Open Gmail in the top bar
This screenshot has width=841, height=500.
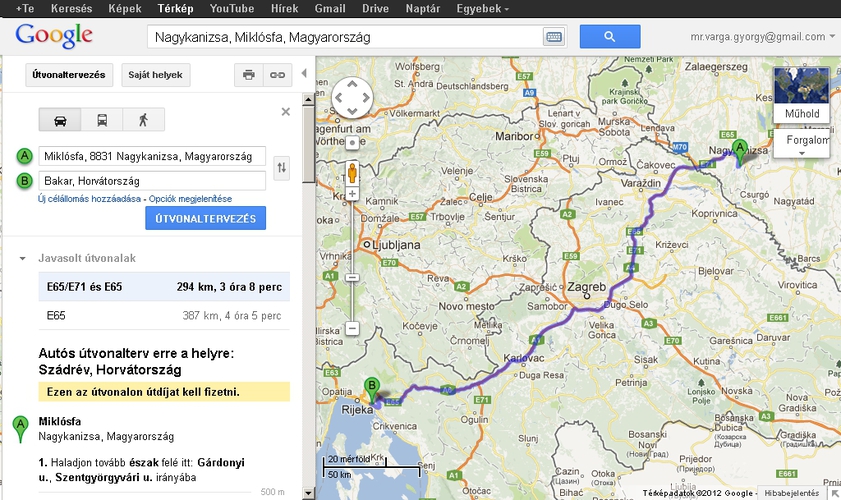(x=330, y=9)
